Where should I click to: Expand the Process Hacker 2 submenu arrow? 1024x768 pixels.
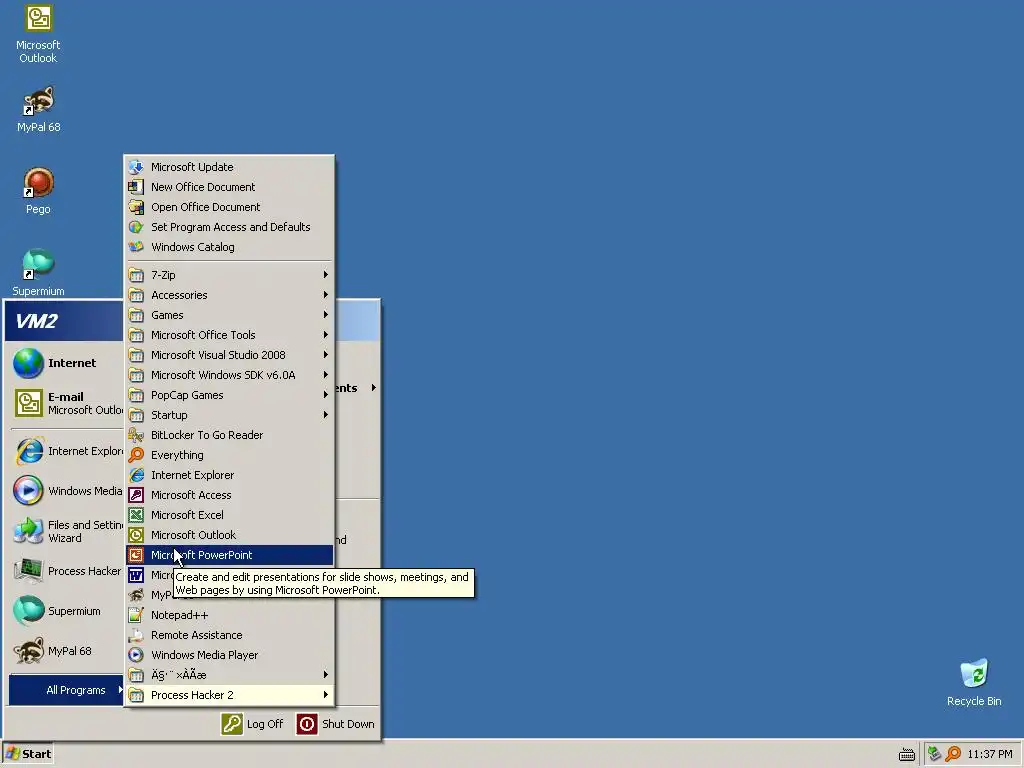coord(325,695)
